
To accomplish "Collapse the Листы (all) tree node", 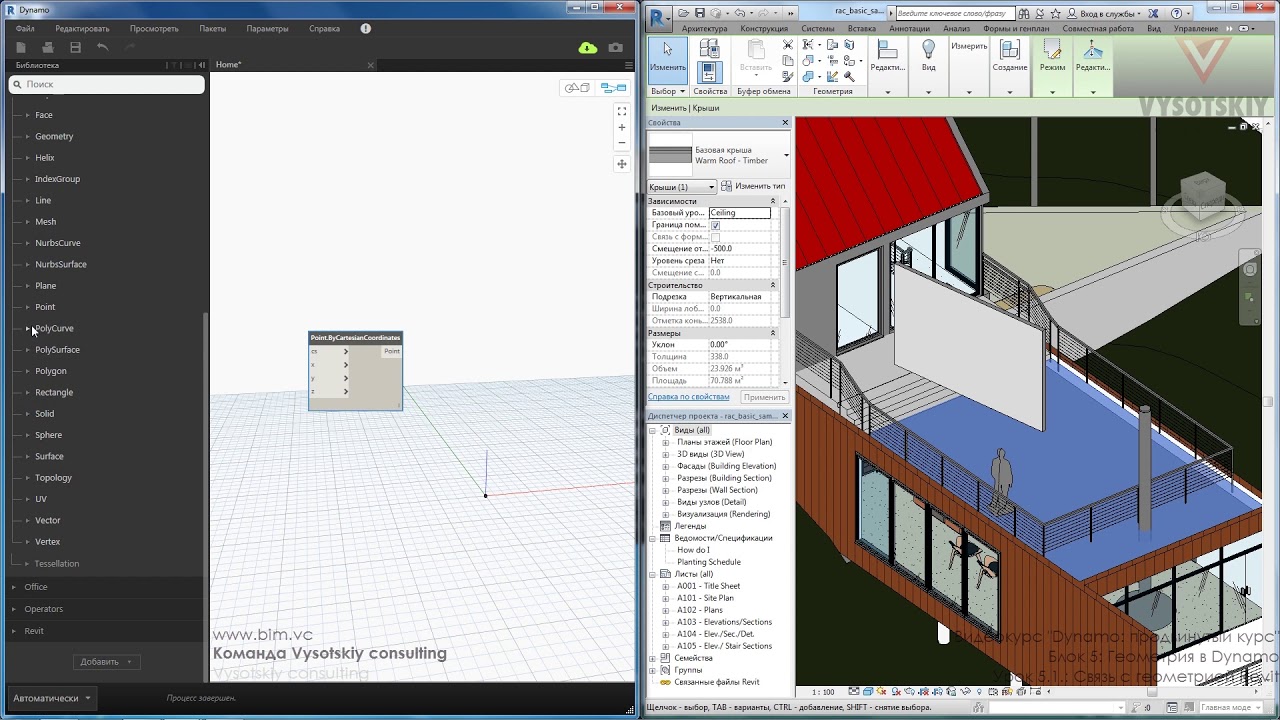I will pos(653,574).
